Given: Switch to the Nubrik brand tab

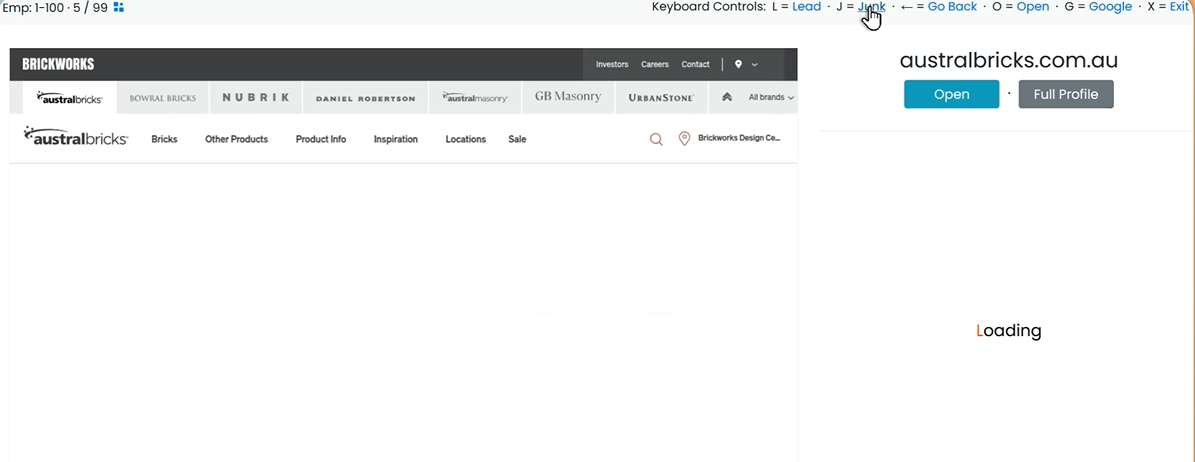Looking at the screenshot, I should tap(255, 98).
